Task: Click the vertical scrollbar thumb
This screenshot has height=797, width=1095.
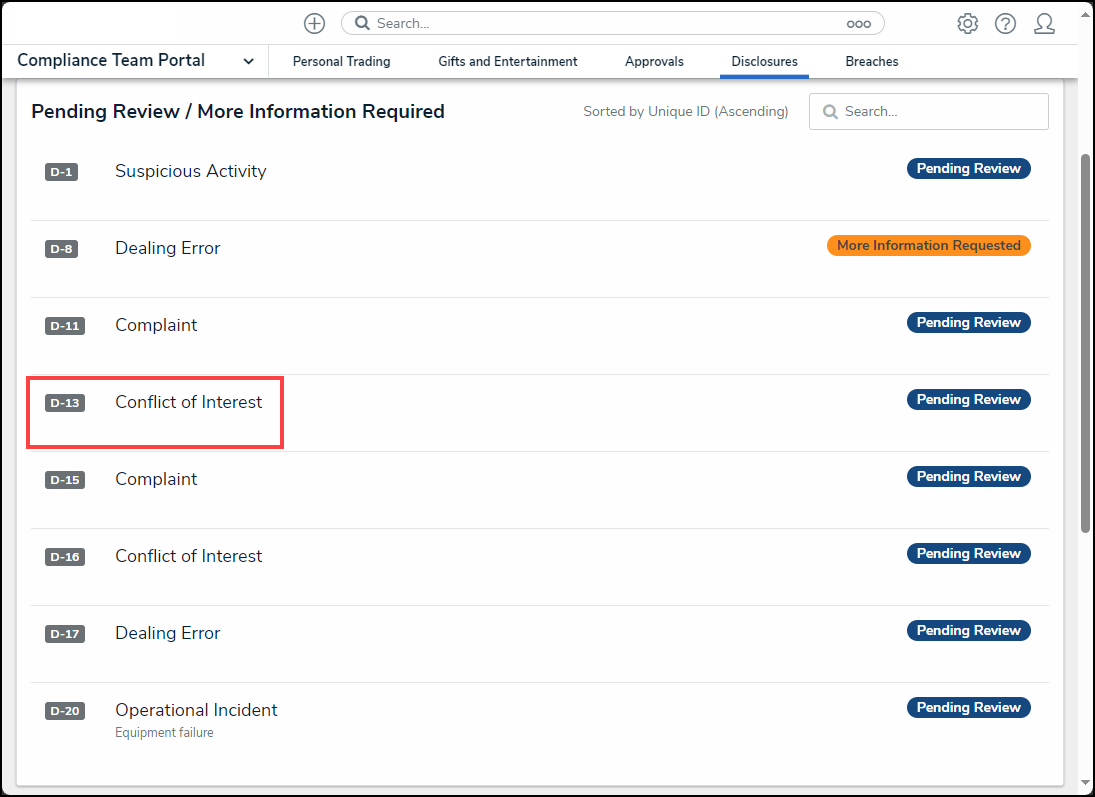Action: coord(1085,340)
